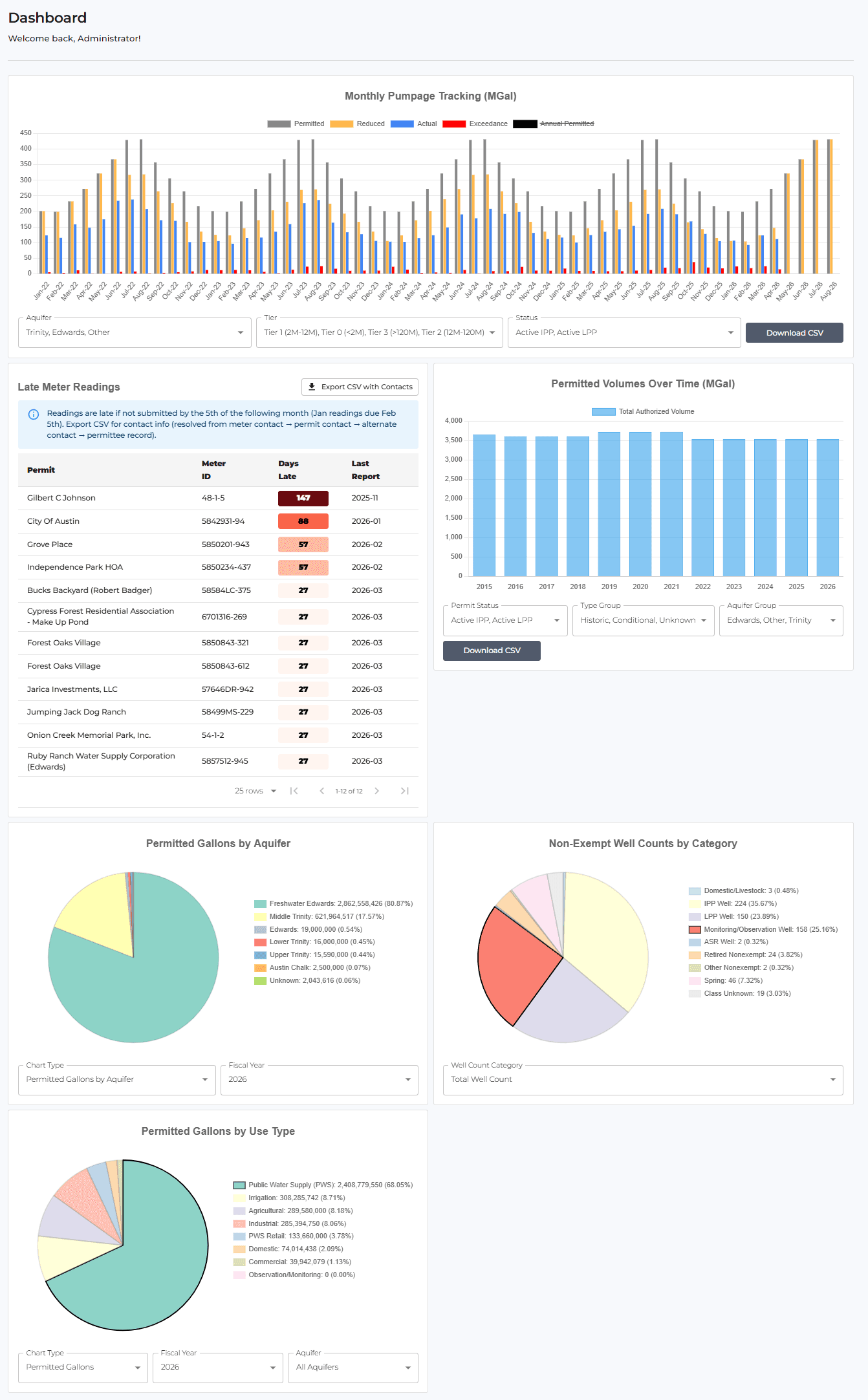Image resolution: width=868 pixels, height=1400 pixels.
Task: Select Ruby Ranch Water Supply Corporation row
Action: 218,762
